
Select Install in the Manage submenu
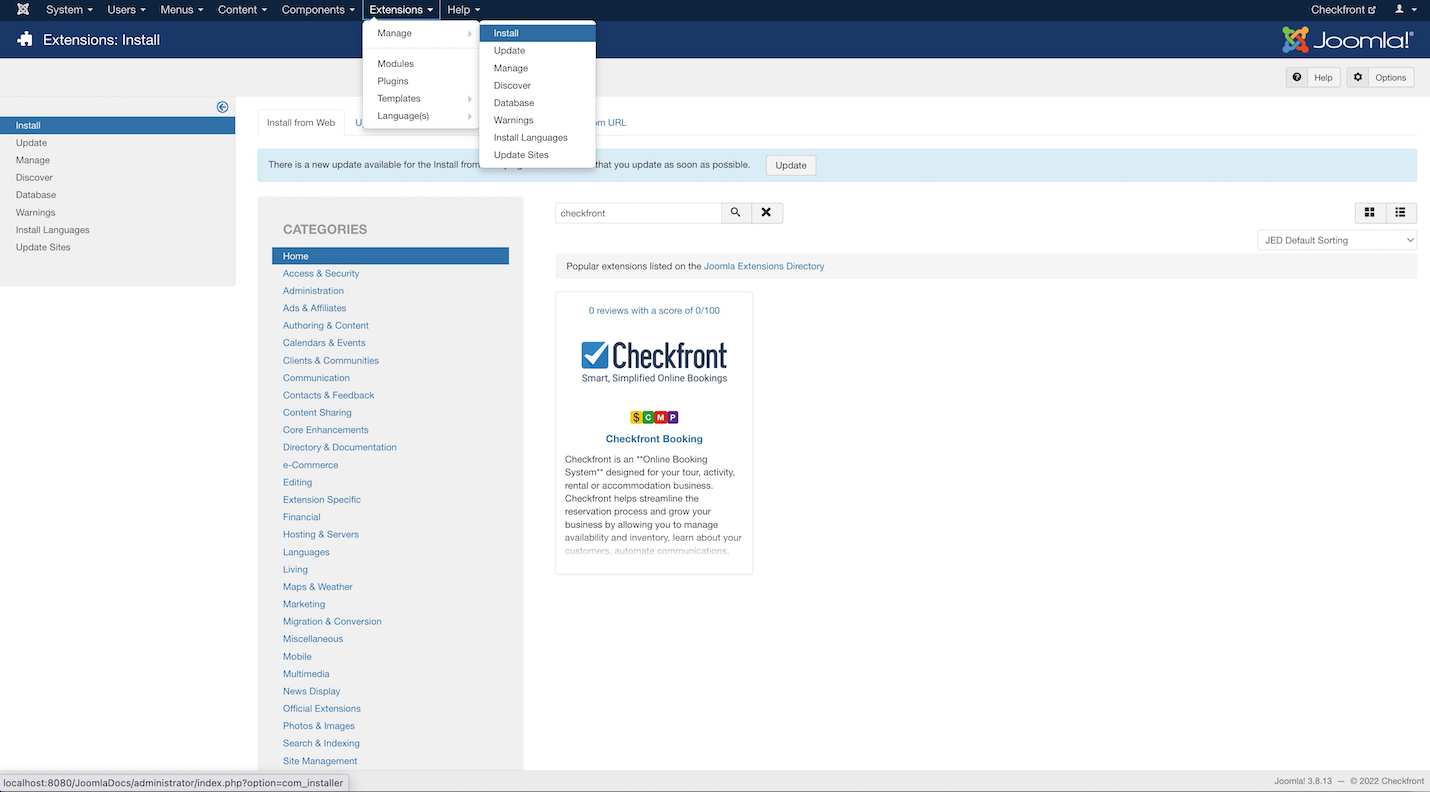pyautogui.click(x=538, y=33)
